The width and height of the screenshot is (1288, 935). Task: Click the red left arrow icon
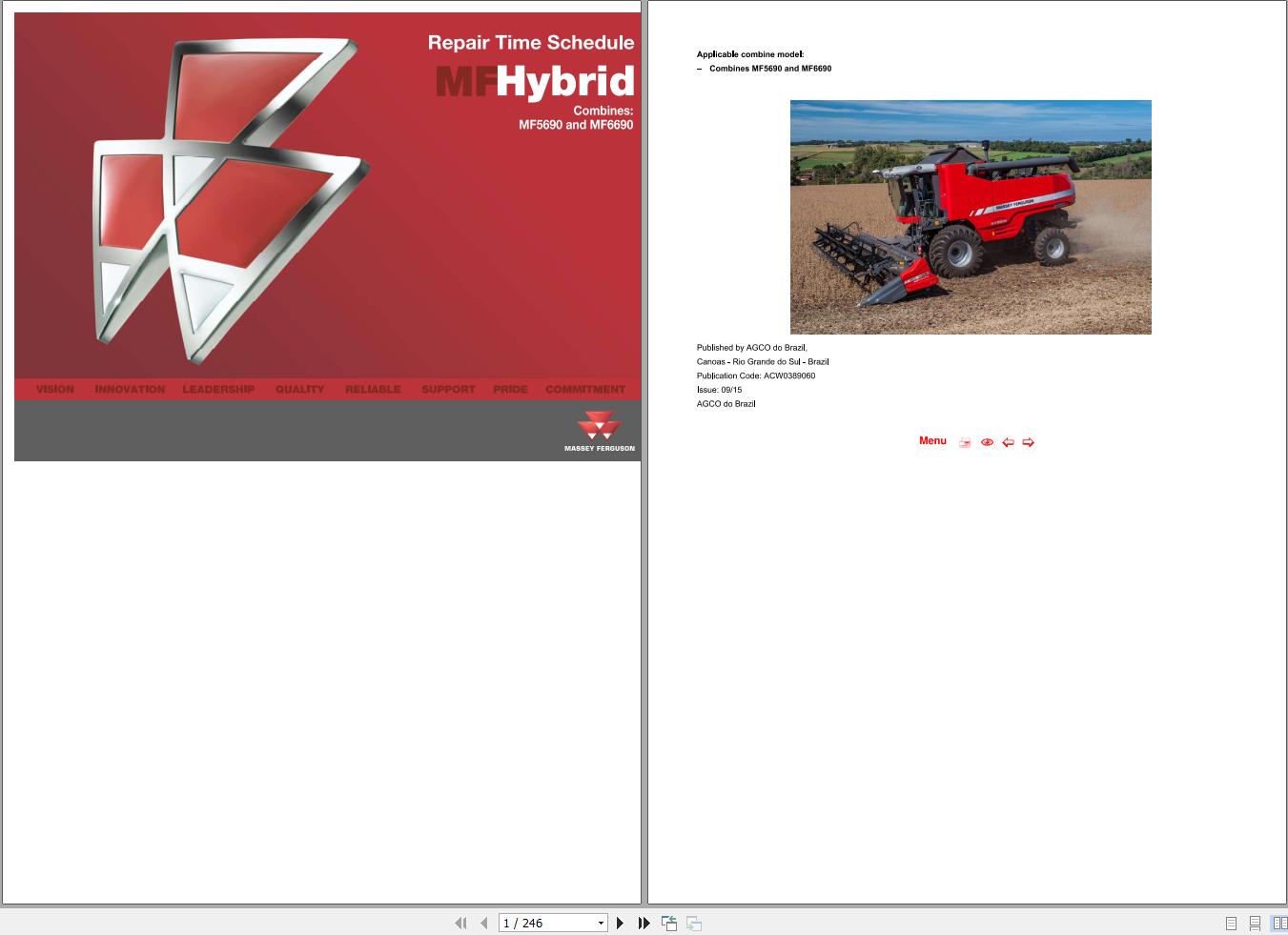tap(1008, 442)
